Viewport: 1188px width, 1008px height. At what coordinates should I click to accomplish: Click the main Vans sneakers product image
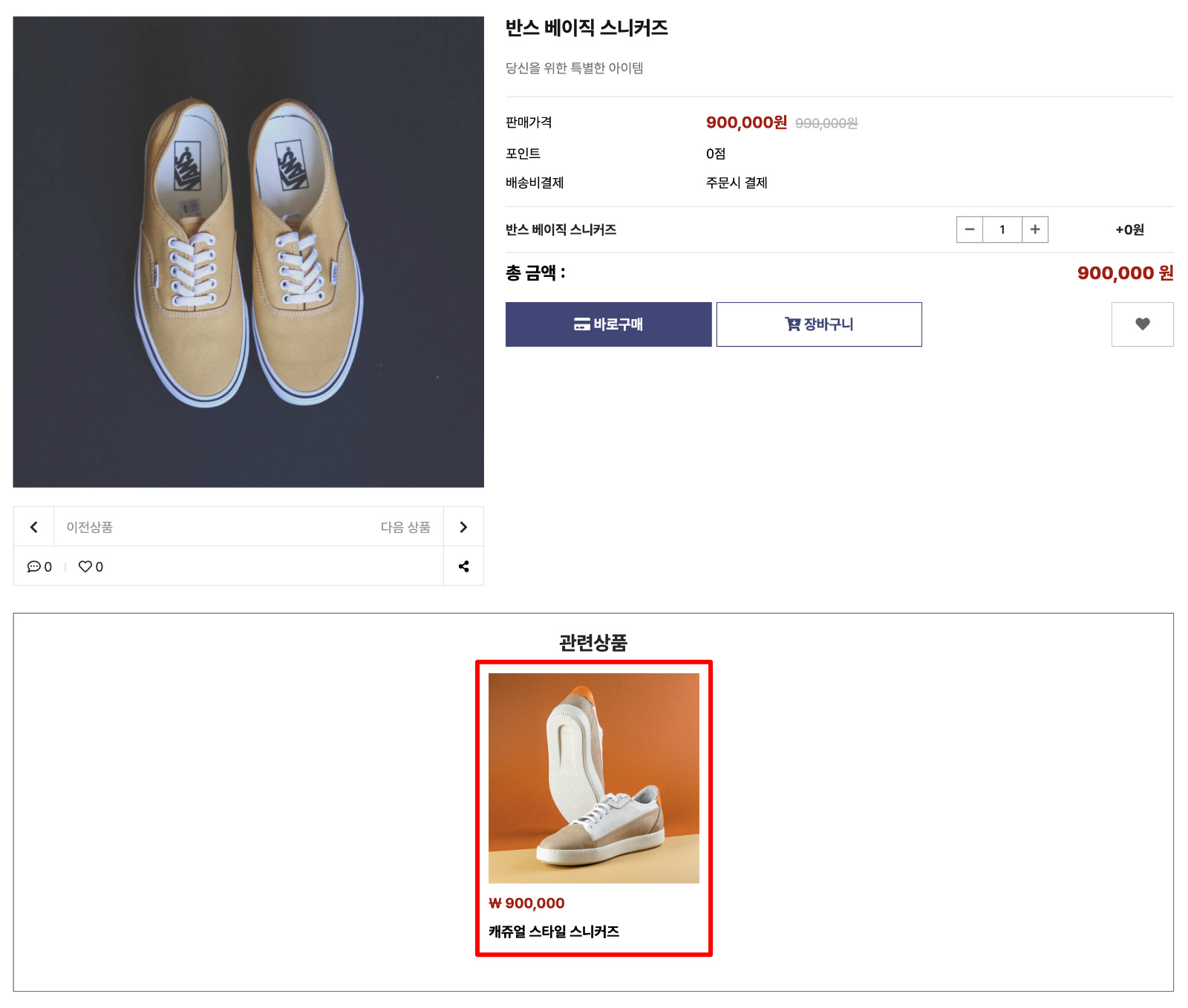pyautogui.click(x=248, y=252)
